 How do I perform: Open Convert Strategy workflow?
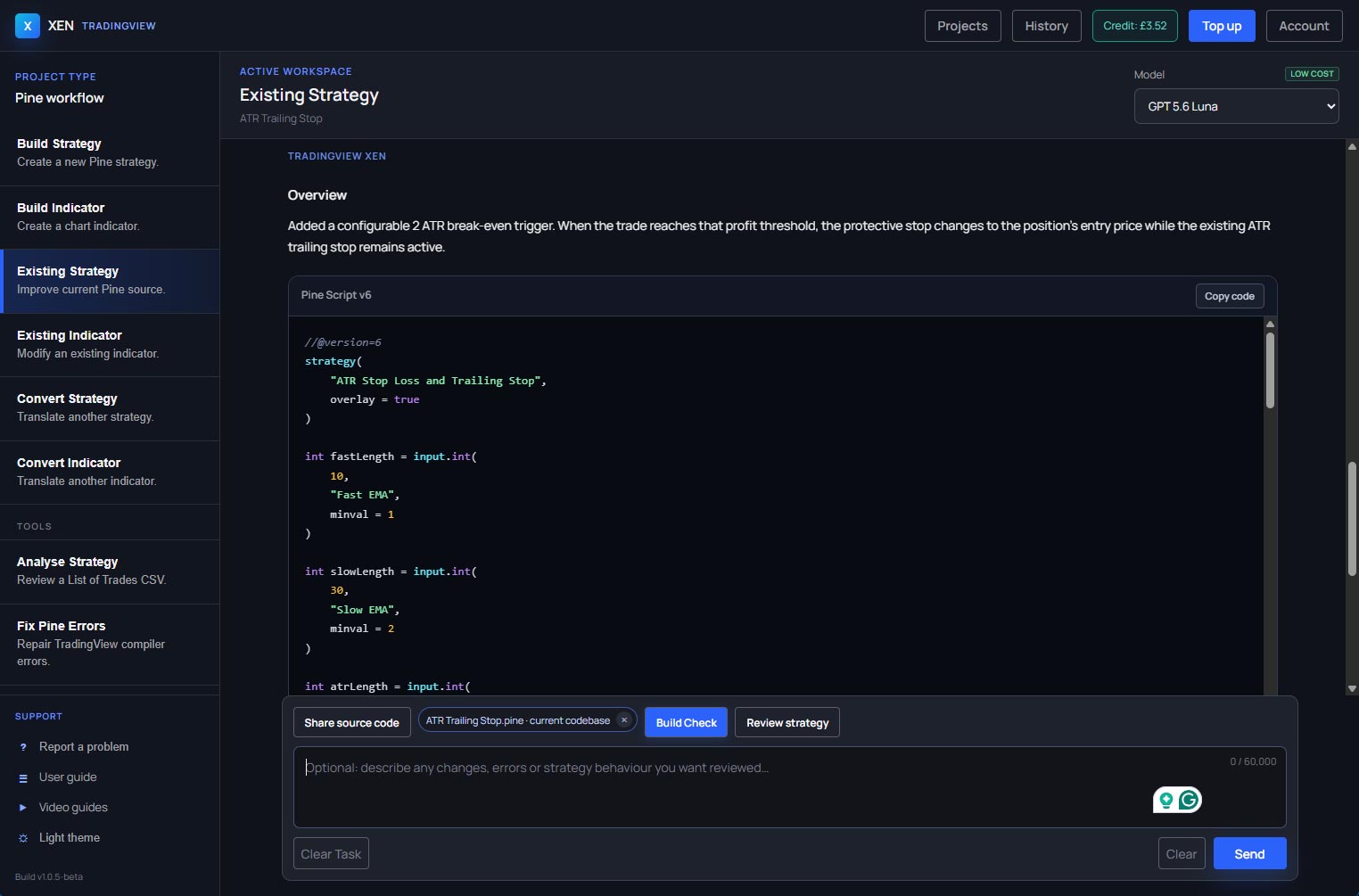coord(110,408)
